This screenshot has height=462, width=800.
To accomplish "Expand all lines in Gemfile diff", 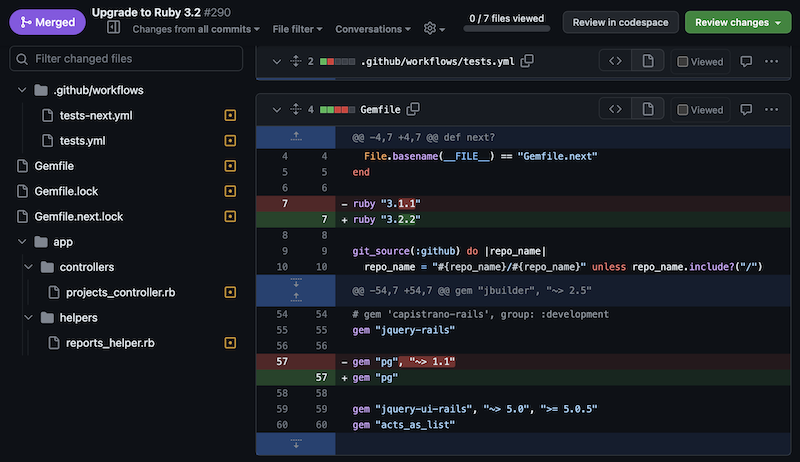I will point(296,109).
